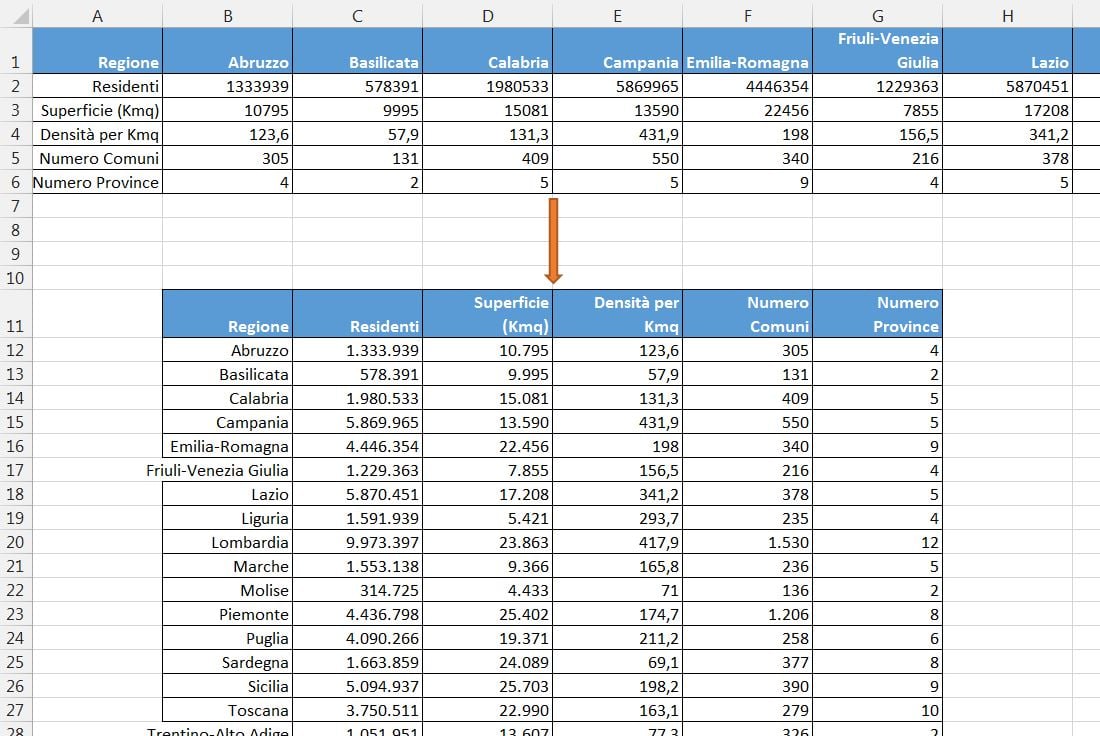This screenshot has height=736, width=1100.
Task: Click cell with value 19.371
Action: click(488, 638)
